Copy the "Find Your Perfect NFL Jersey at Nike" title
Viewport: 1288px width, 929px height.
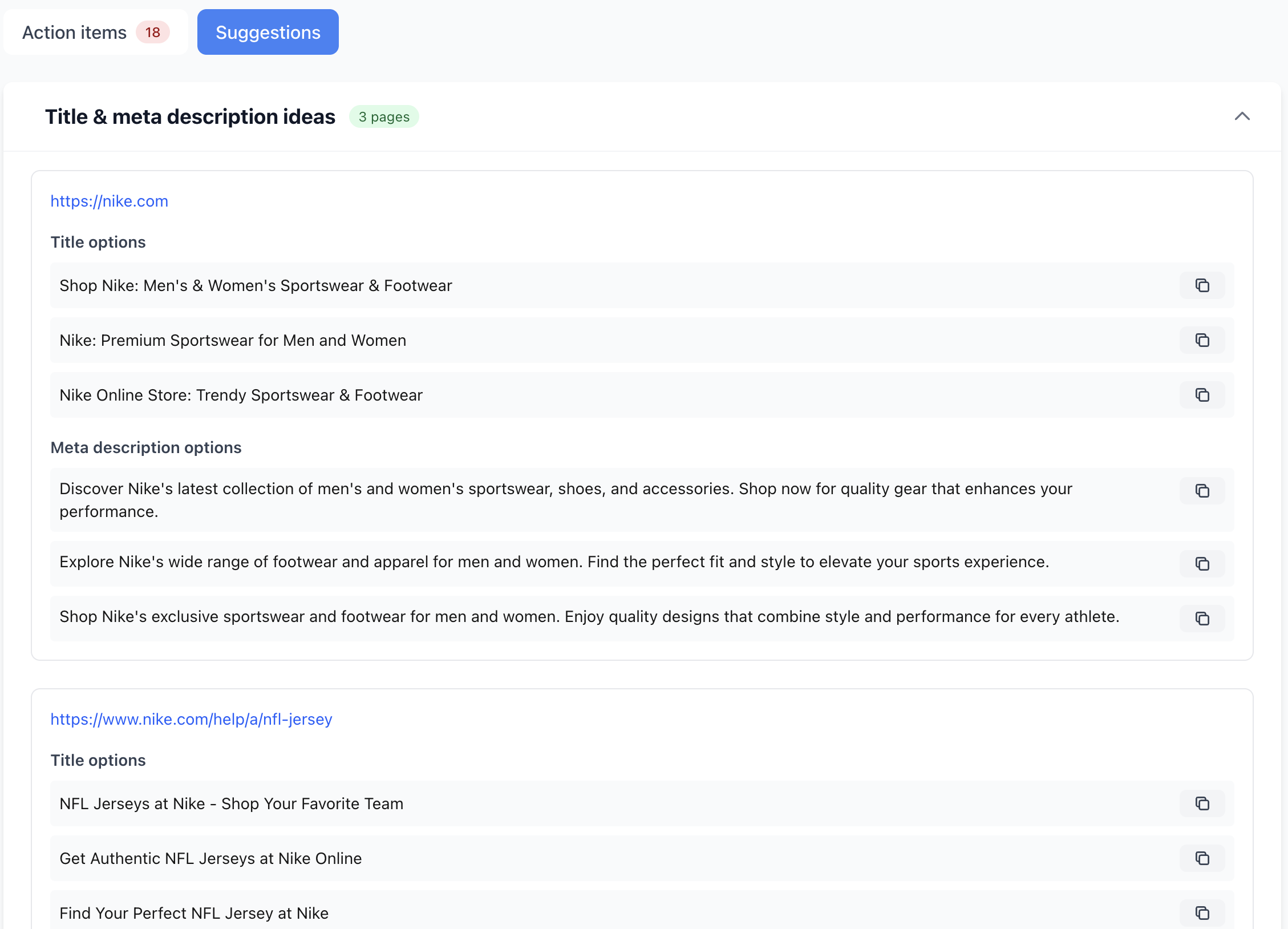tap(1202, 913)
